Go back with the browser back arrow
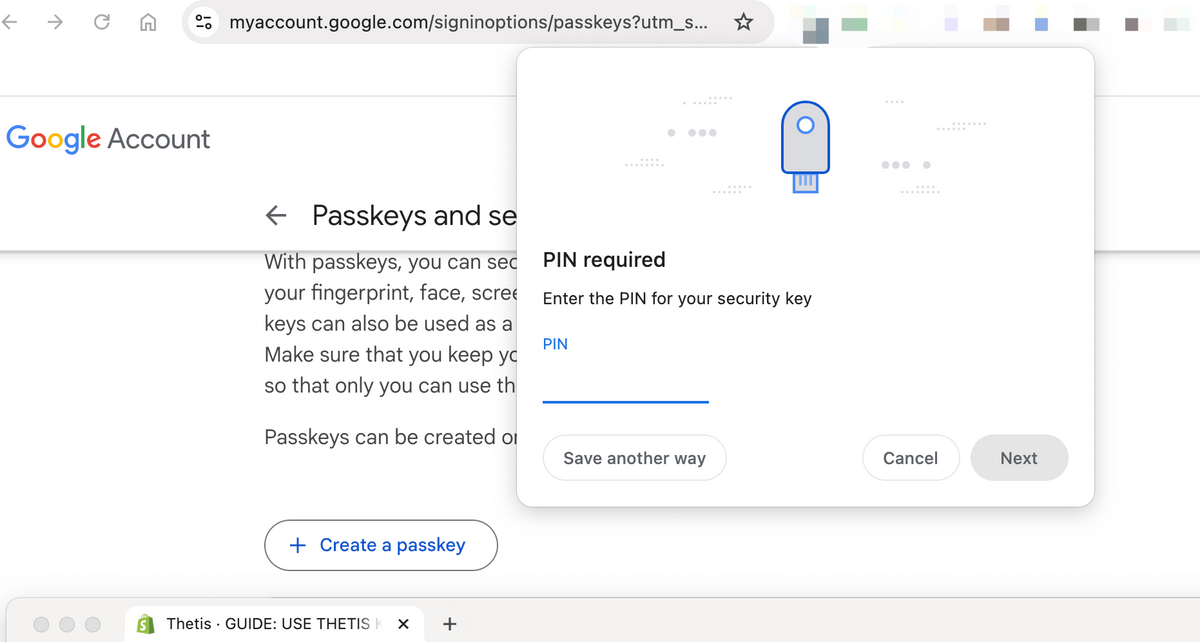 pyautogui.click(x=10, y=22)
